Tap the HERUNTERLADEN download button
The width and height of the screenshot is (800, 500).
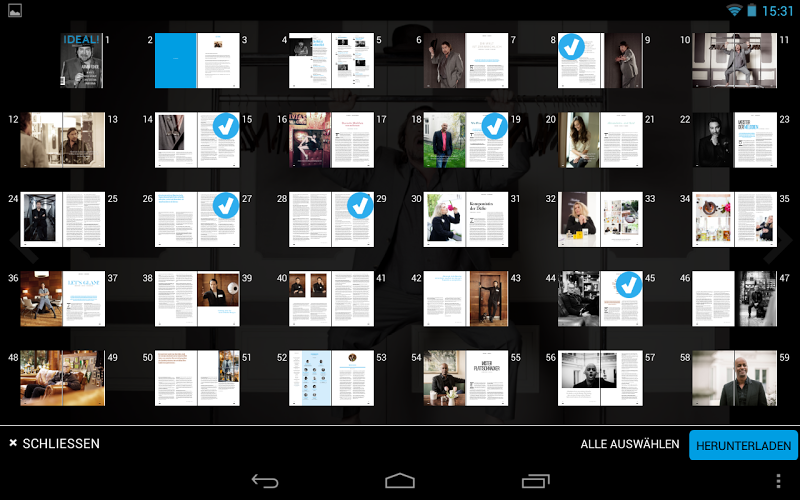pyautogui.click(x=743, y=445)
